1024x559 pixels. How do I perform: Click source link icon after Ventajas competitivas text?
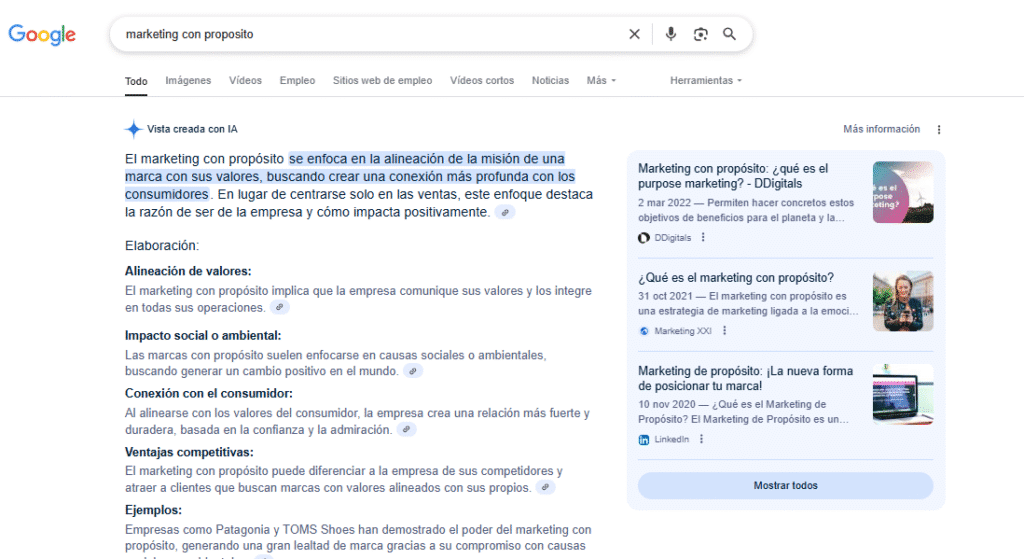(546, 487)
